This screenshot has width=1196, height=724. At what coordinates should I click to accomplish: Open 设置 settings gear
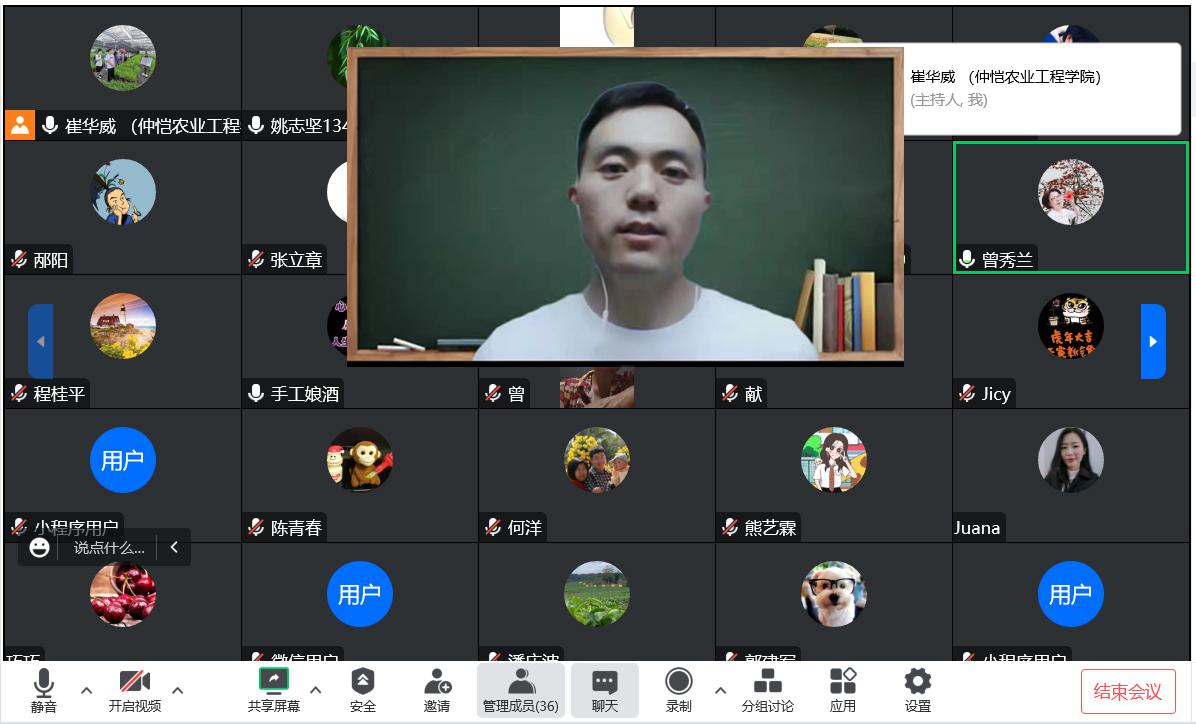917,690
